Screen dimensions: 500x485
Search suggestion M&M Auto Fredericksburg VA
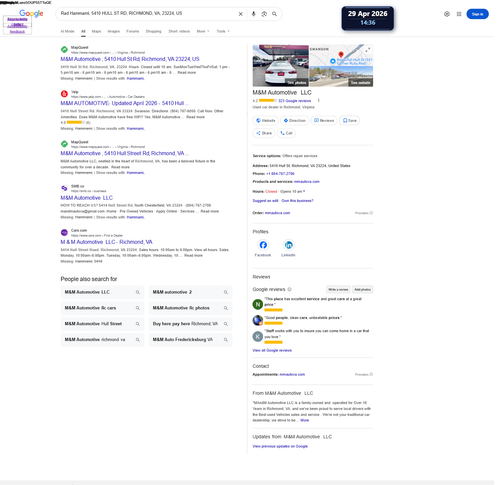tap(190, 340)
